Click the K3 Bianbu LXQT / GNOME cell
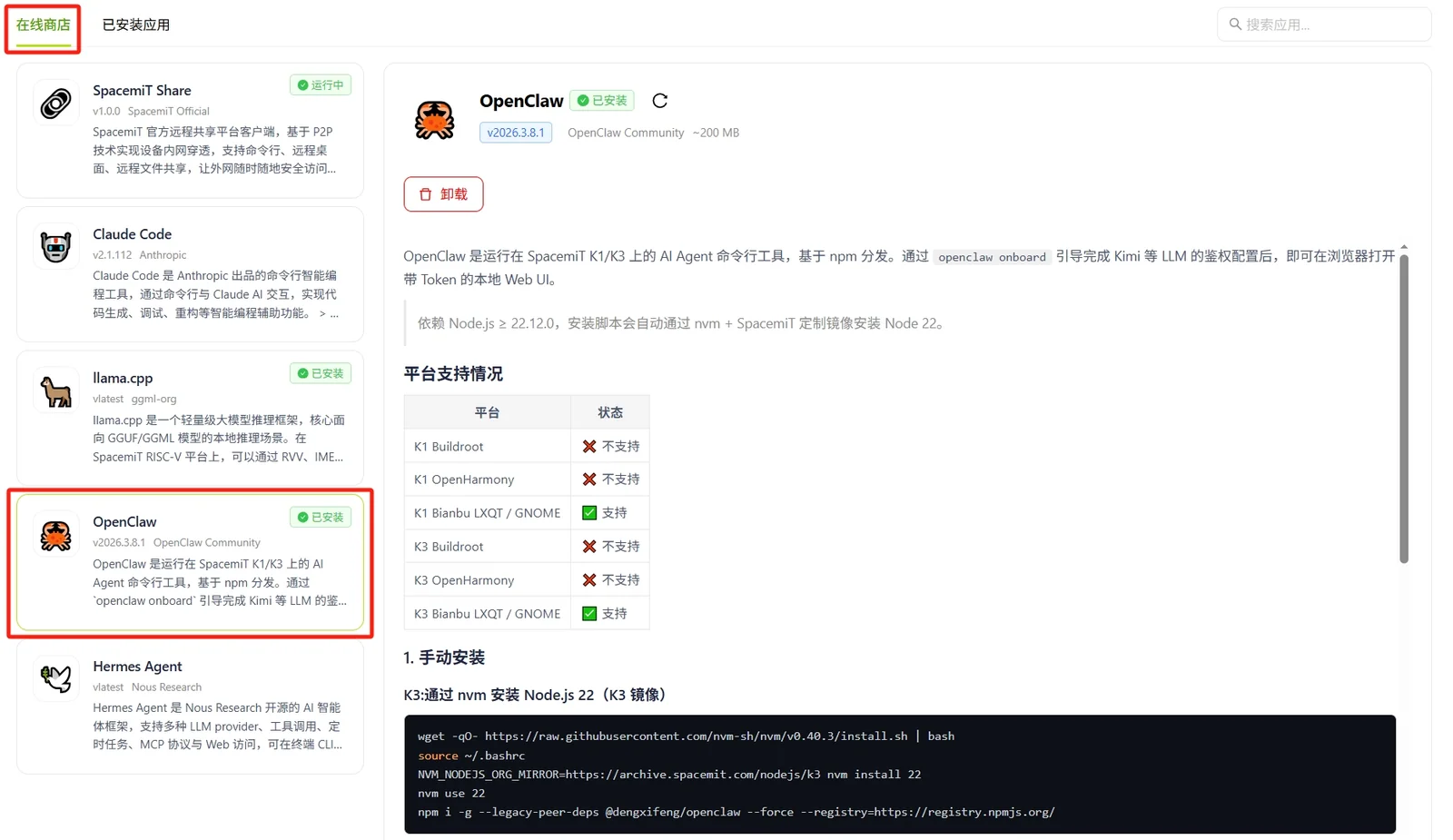This screenshot has height=840, width=1453. point(487,614)
